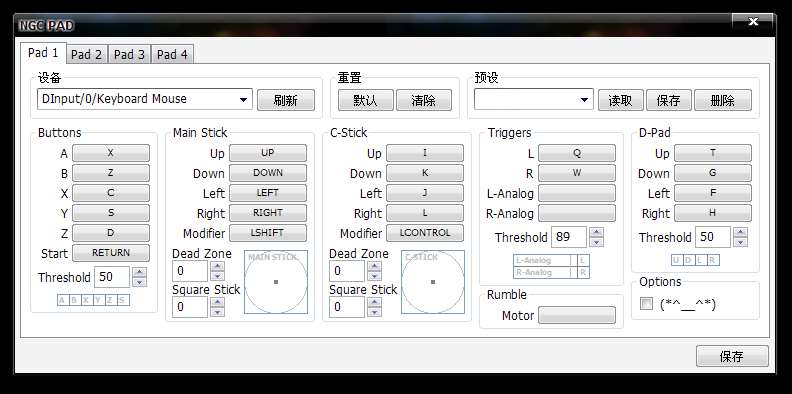The width and height of the screenshot is (792, 394).
Task: Click C-Stick Down binding K
Action: point(425,173)
